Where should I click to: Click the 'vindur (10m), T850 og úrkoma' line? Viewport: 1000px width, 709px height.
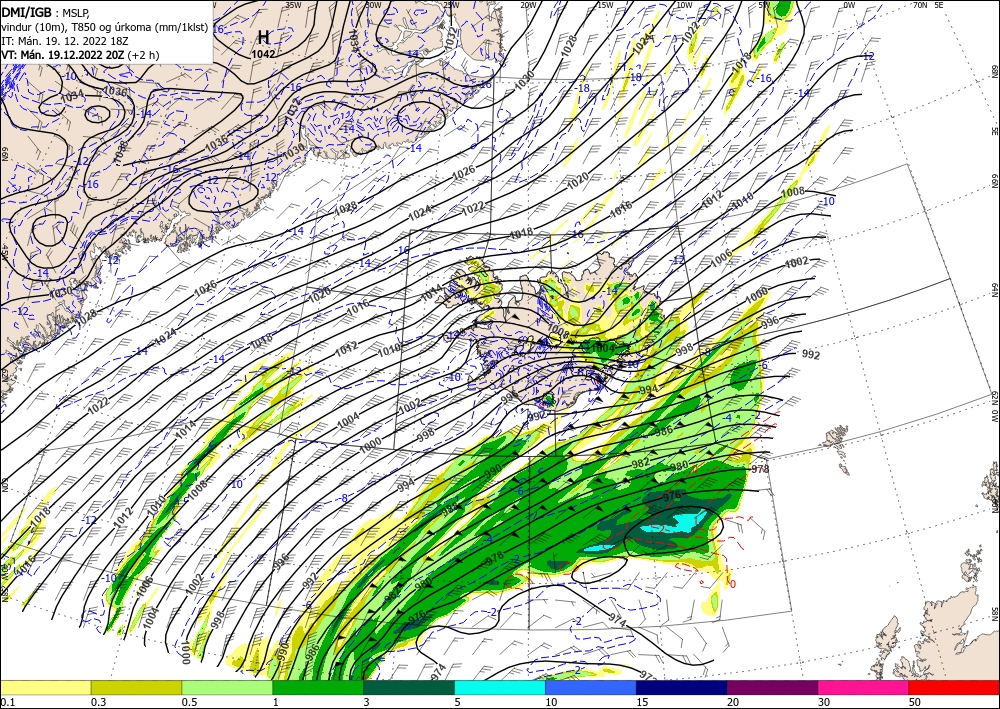[x=105, y=27]
